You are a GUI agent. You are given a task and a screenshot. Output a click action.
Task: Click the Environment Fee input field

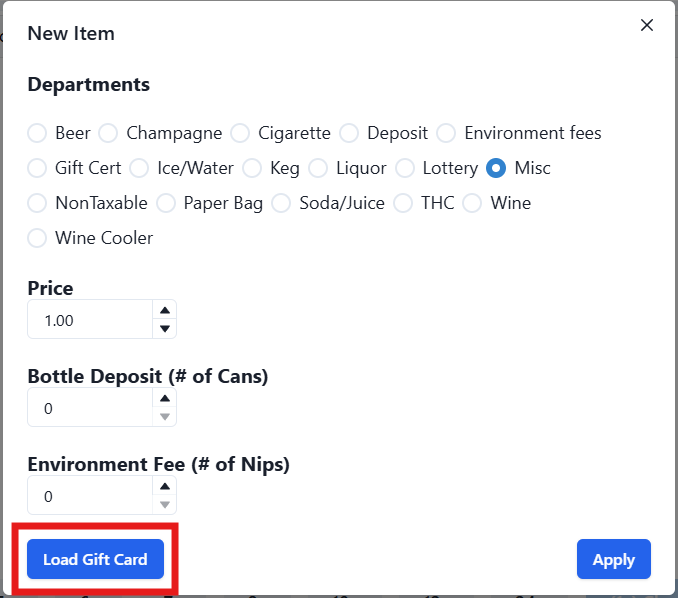(x=90, y=496)
